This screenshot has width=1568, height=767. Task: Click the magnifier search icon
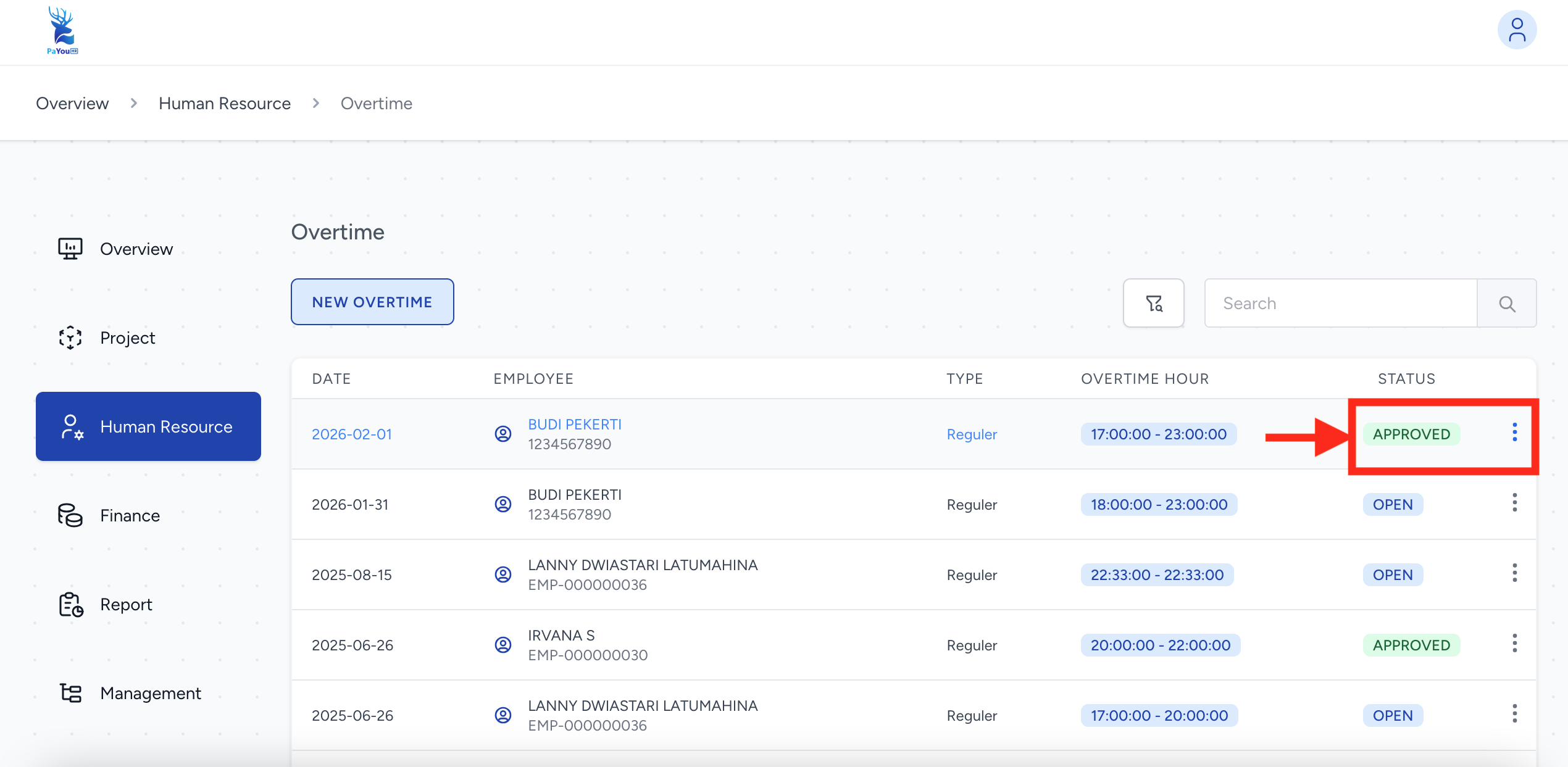point(1506,303)
